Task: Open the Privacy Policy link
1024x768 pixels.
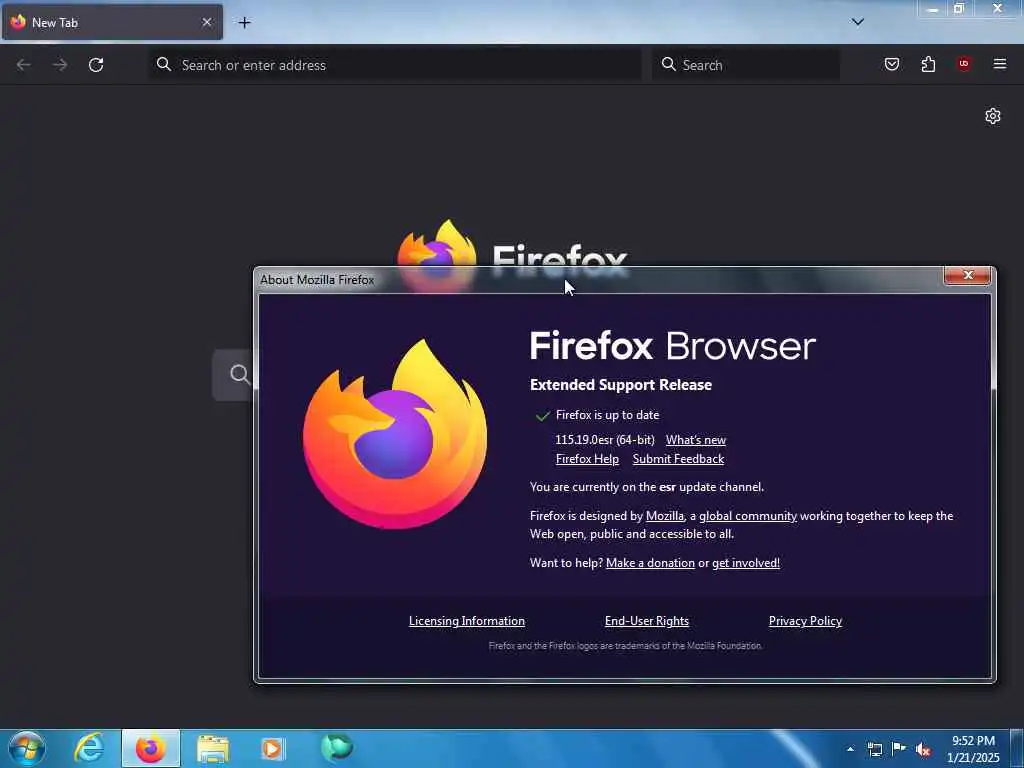Action: (805, 621)
